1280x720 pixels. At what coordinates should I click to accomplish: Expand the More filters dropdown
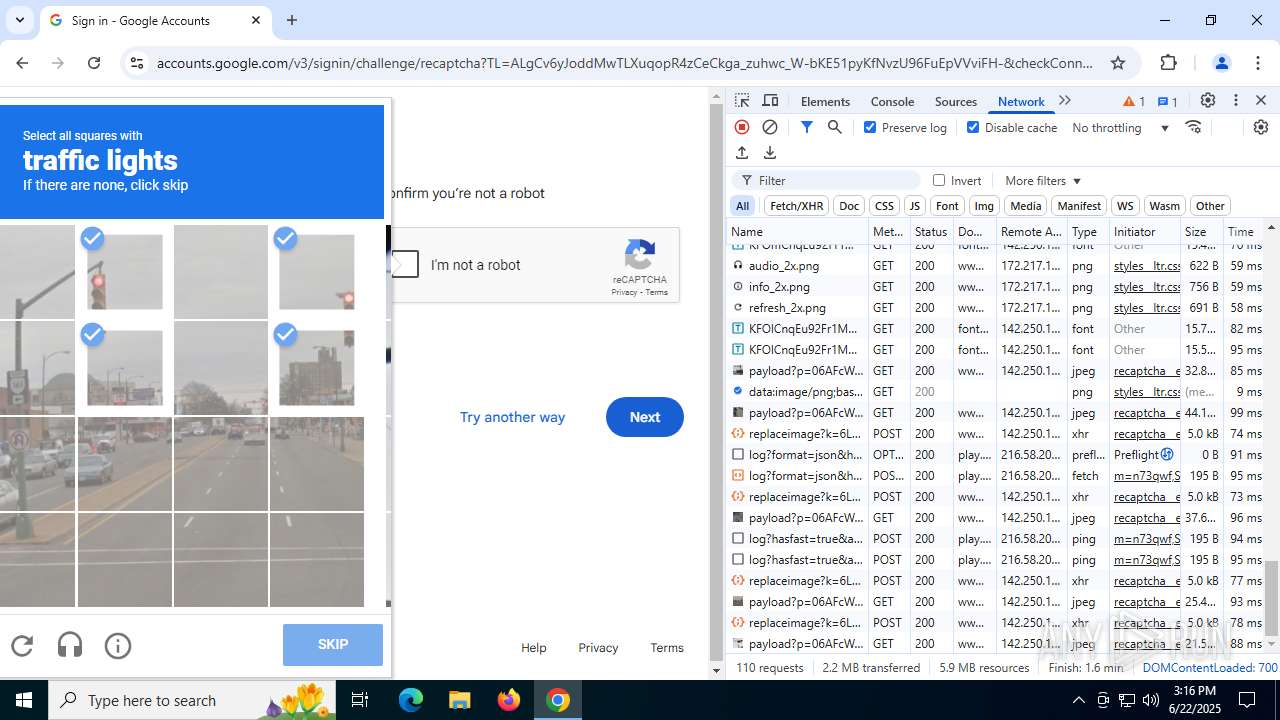pyautogui.click(x=1043, y=180)
